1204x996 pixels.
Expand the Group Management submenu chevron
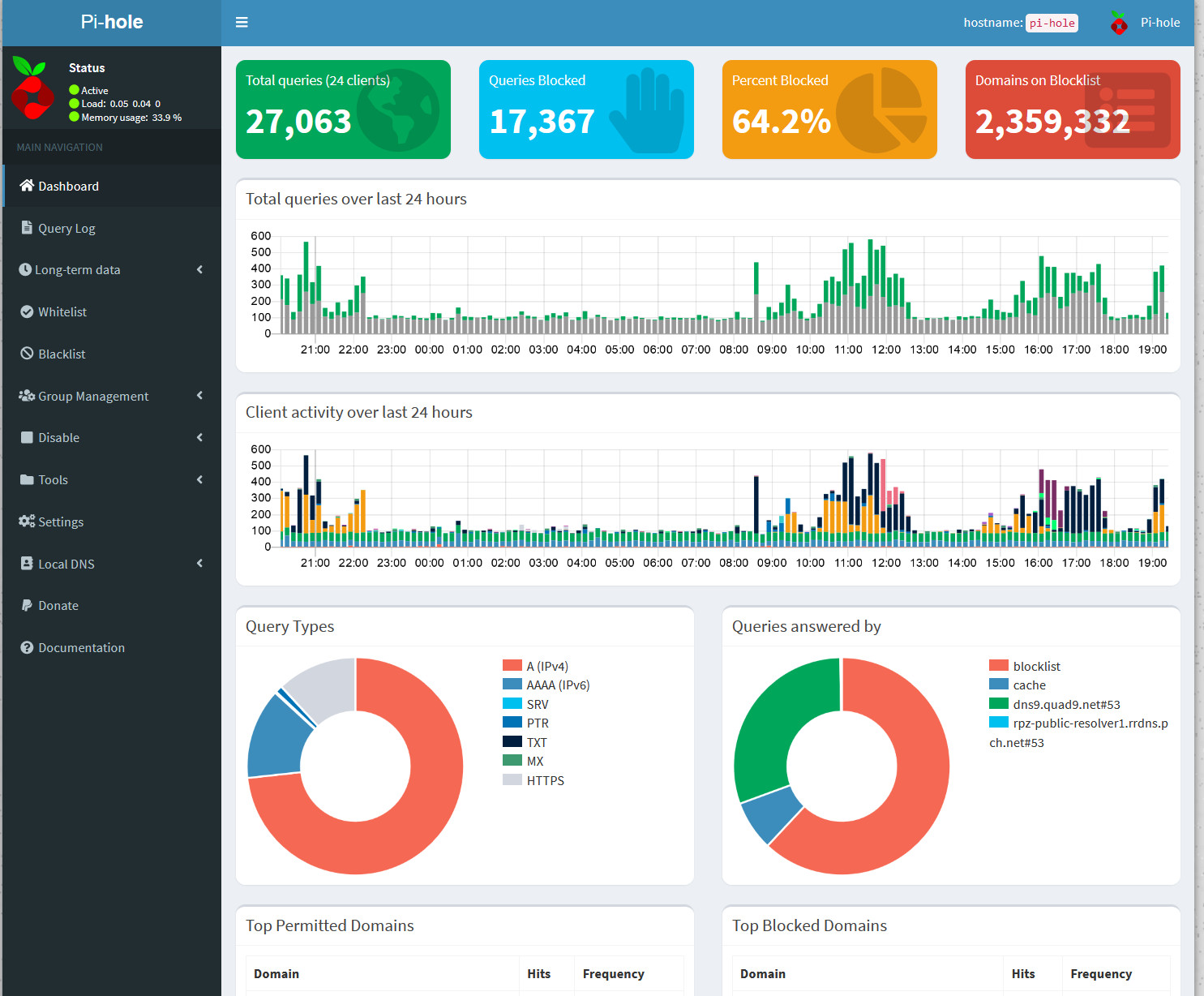(x=199, y=396)
